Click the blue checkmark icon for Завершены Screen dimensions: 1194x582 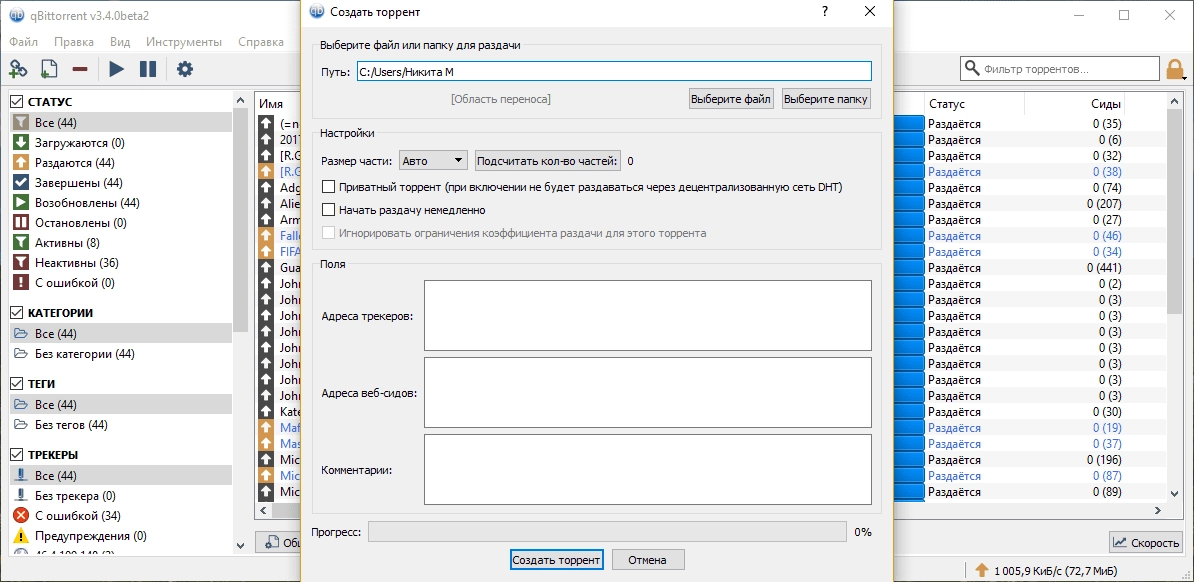(x=21, y=183)
